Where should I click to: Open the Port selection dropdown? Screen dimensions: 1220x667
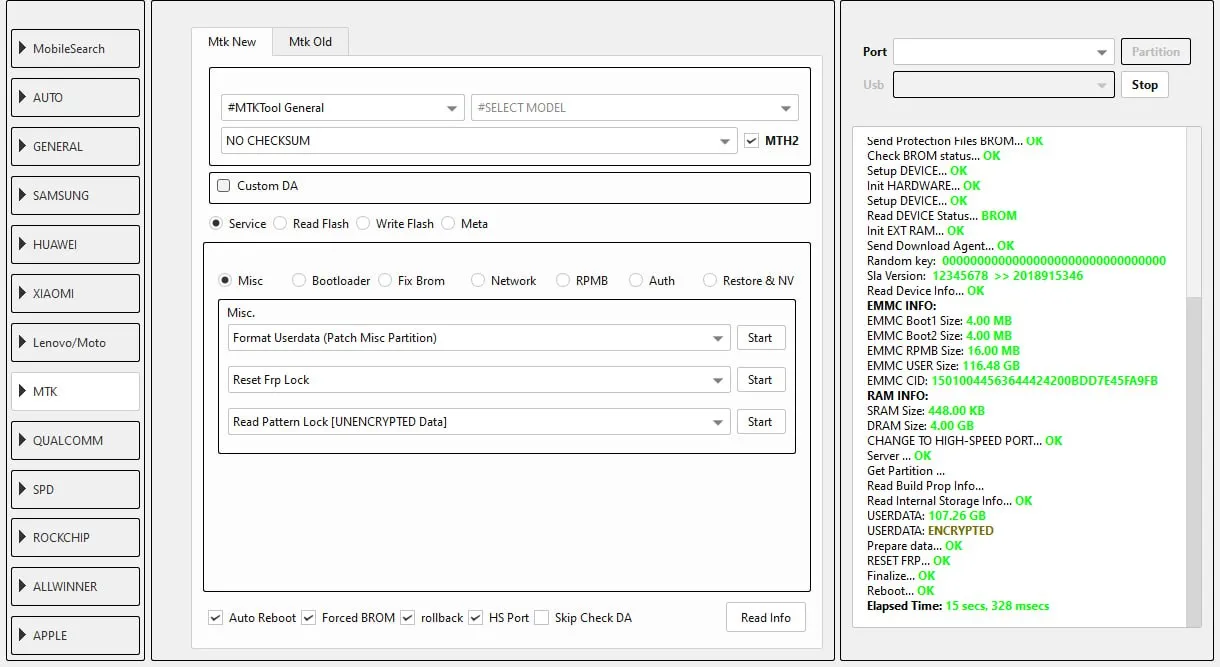click(x=1003, y=52)
